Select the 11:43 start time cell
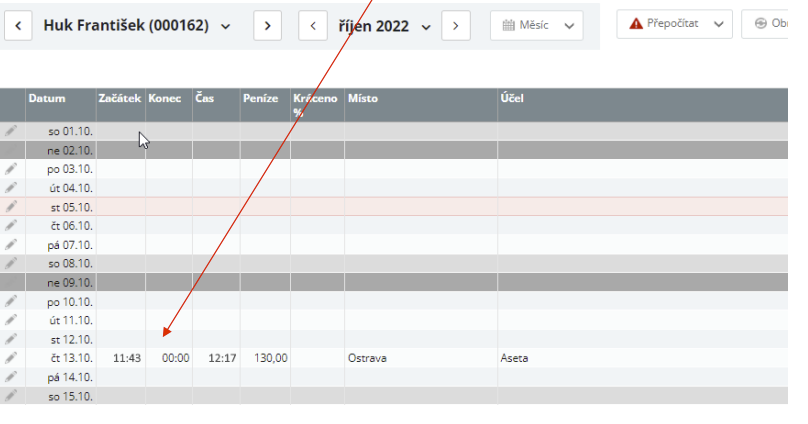 [121, 358]
